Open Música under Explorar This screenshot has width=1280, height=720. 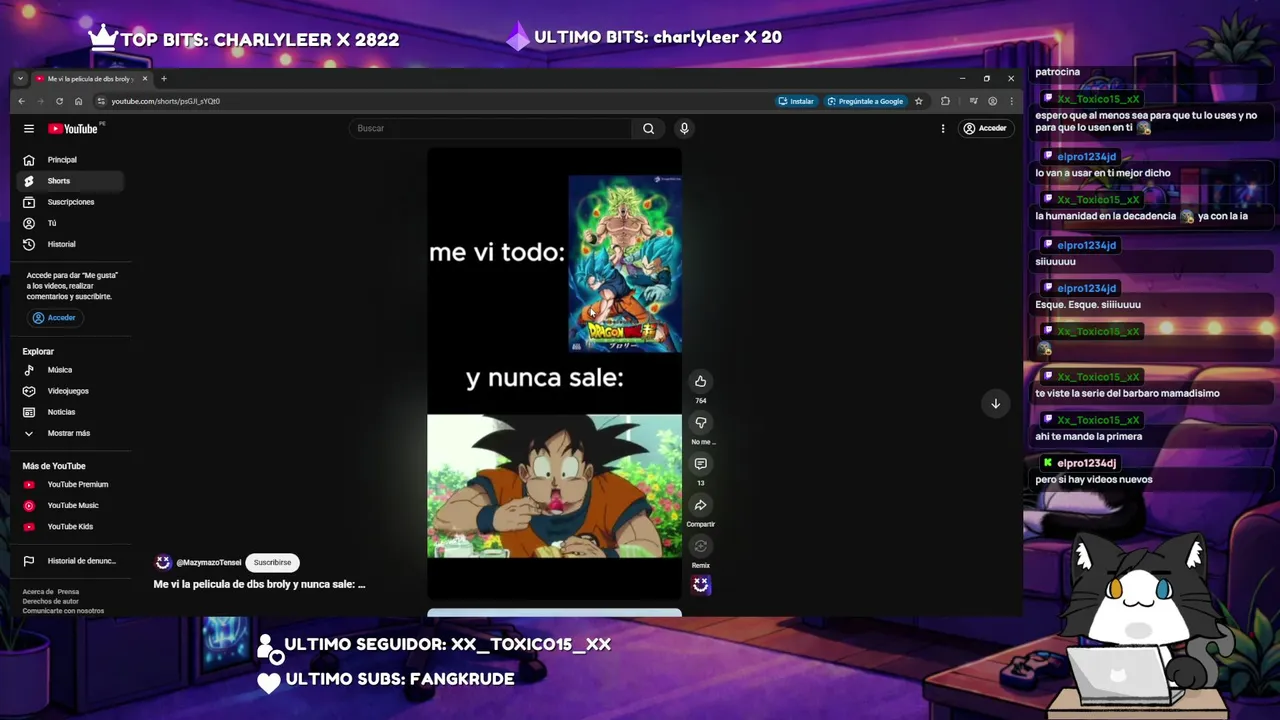[x=70, y=370]
